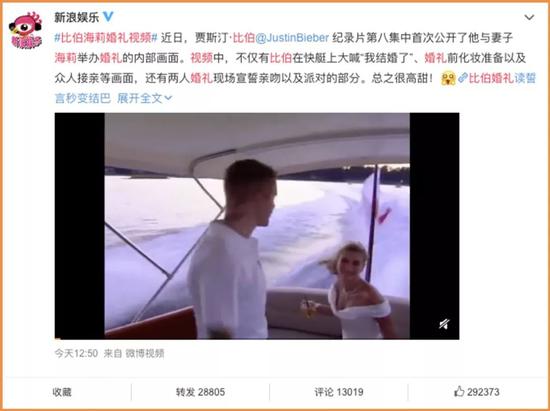The width and height of the screenshot is (550, 411).
Task: Unmute the video with the speaker icon
Action: tap(444, 324)
